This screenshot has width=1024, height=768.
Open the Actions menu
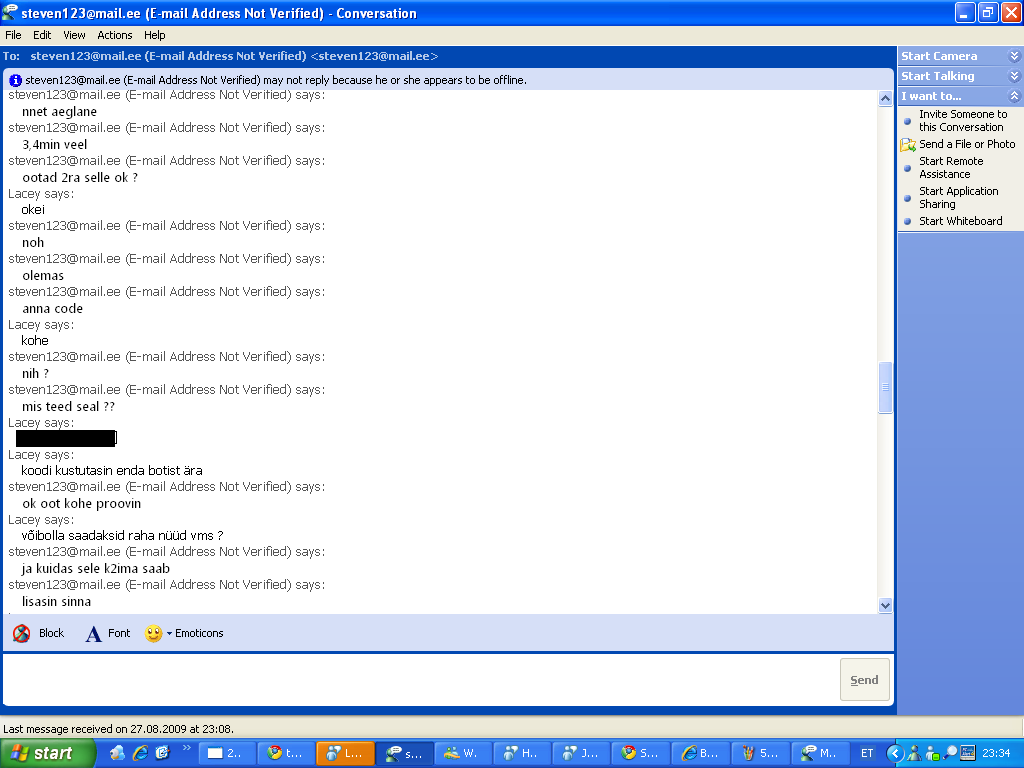[x=115, y=35]
